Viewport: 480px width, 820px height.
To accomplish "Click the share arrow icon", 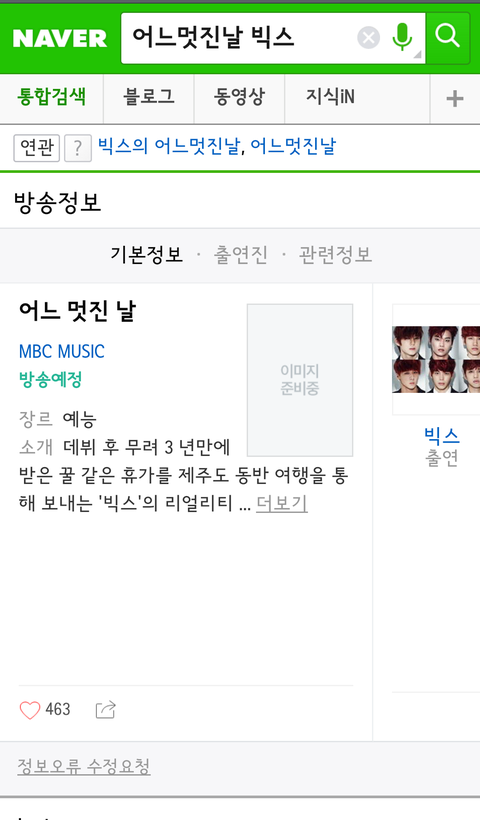I will (x=105, y=710).
